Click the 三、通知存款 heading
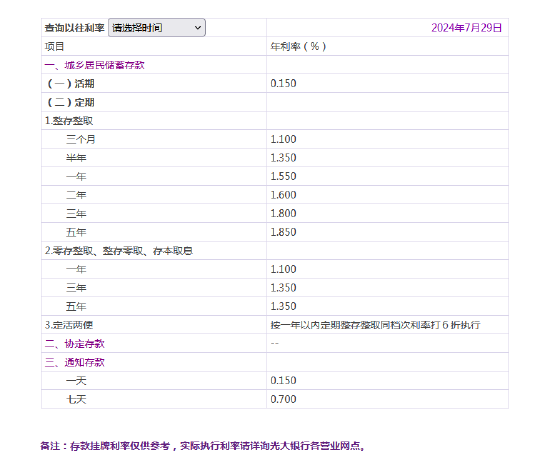This screenshot has height=470, width=550. 75,362
